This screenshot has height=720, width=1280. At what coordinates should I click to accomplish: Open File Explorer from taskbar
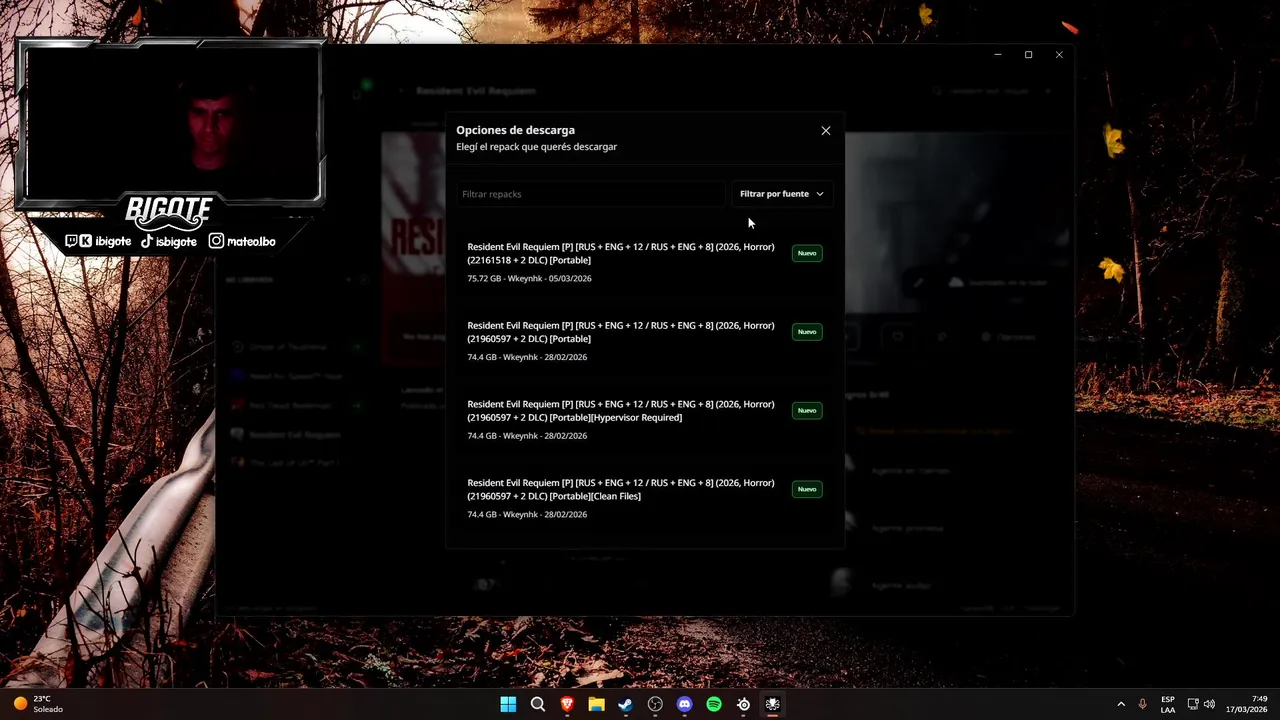click(x=596, y=704)
